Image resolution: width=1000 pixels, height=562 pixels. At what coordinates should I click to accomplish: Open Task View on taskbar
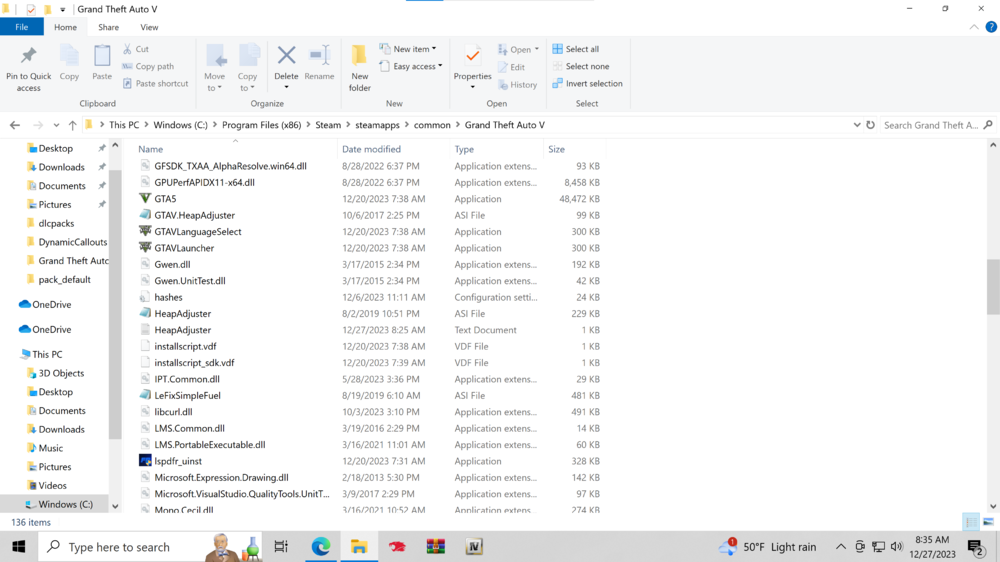click(x=281, y=547)
